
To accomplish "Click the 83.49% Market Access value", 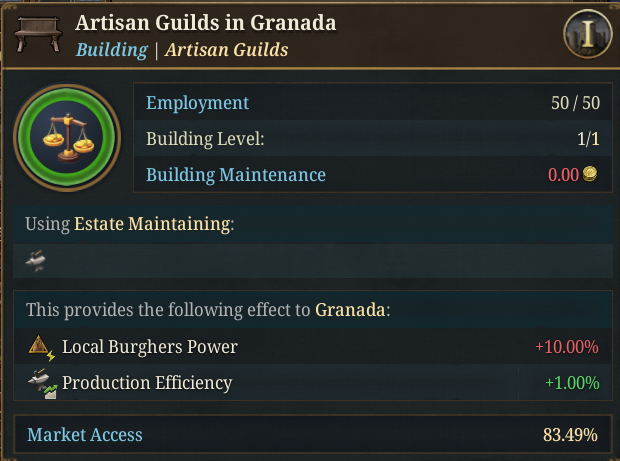I will [570, 435].
